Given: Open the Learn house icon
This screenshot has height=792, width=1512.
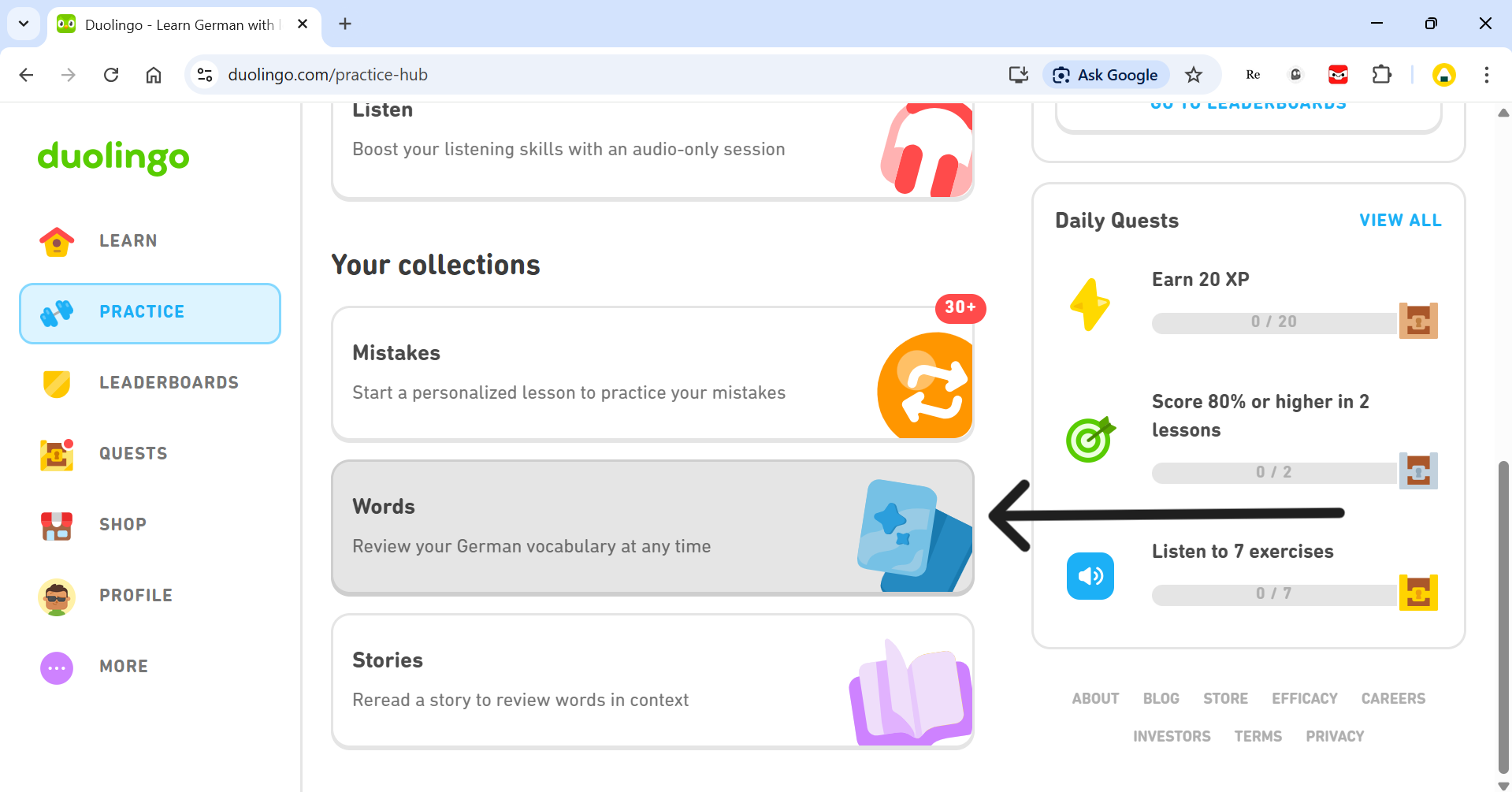Looking at the screenshot, I should click(57, 241).
